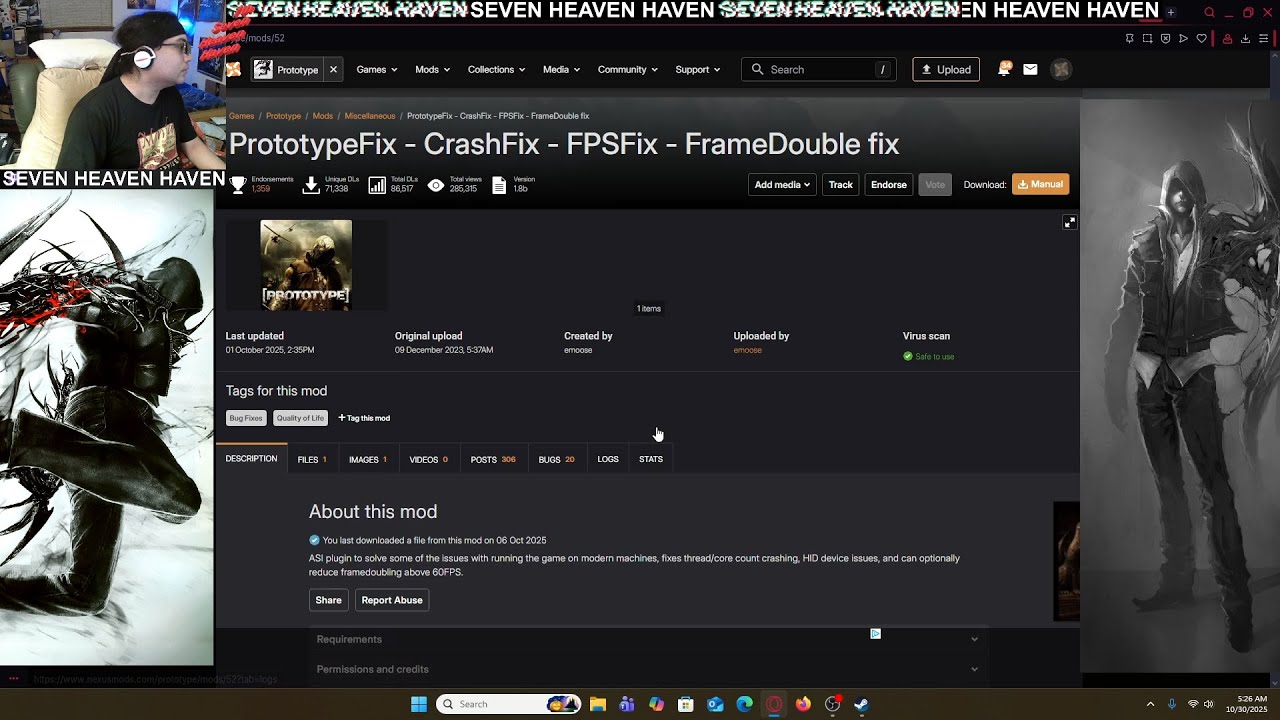Switch to the Images tab
Viewport: 1280px width, 720px height.
(368, 459)
